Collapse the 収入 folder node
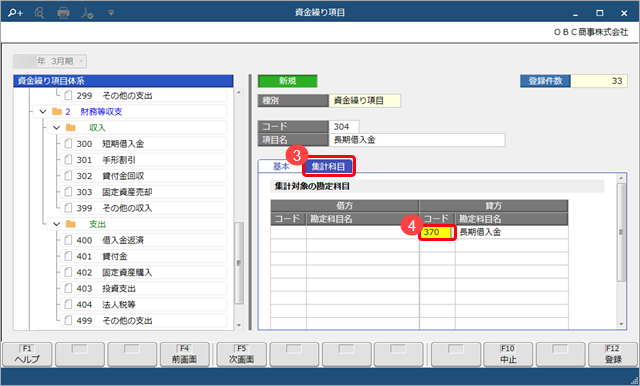Viewport: 640px width, 386px height. click(x=57, y=128)
